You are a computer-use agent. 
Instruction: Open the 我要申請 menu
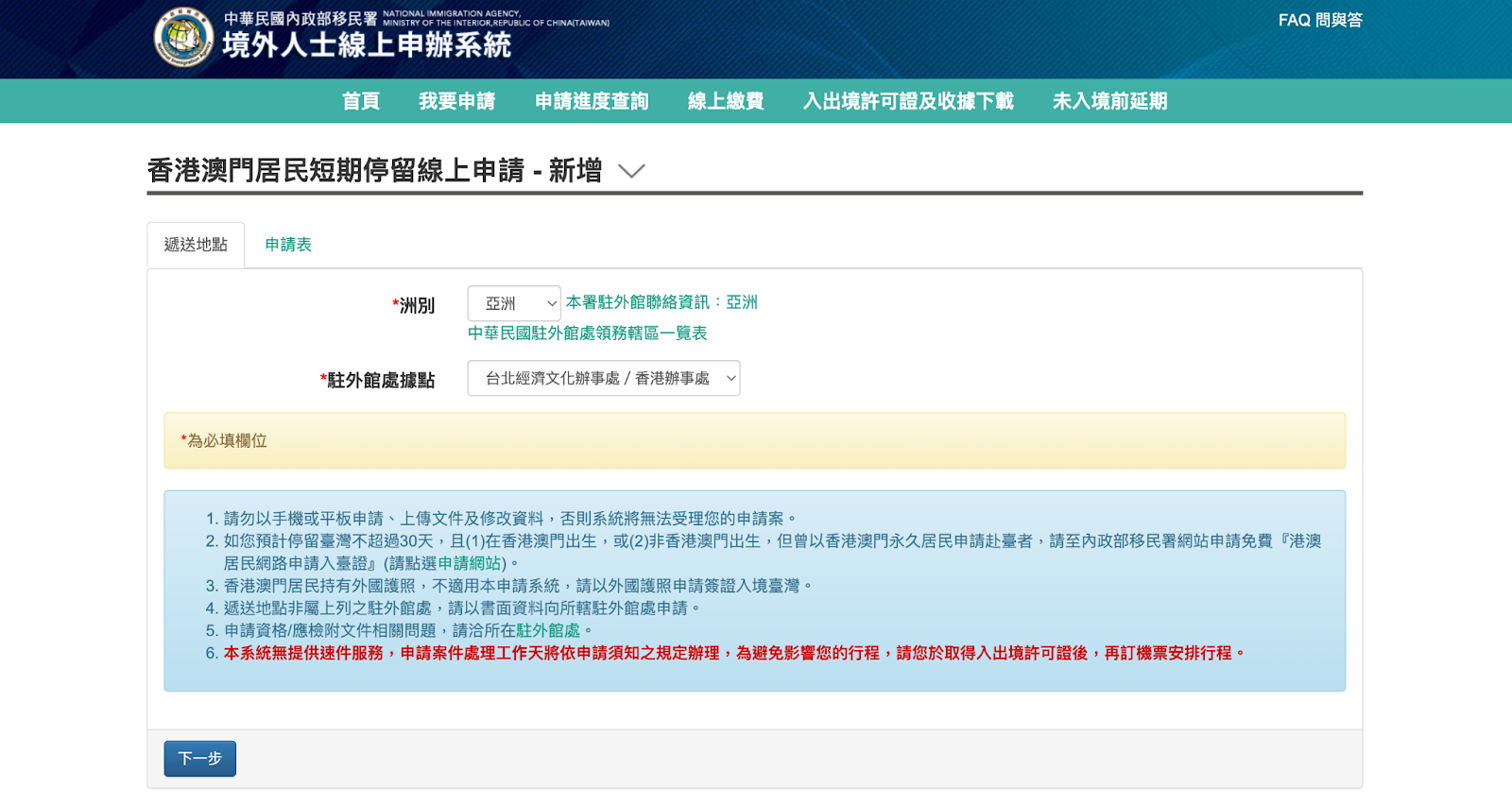point(456,101)
